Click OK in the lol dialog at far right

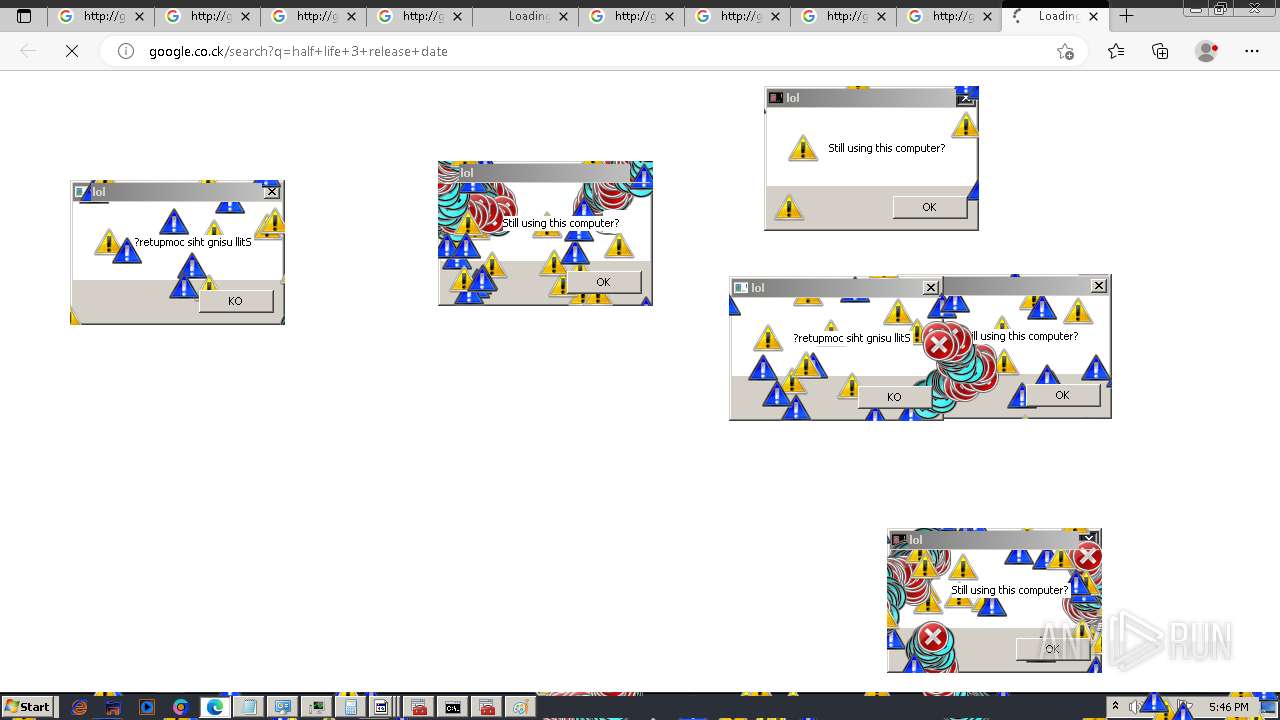1062,395
